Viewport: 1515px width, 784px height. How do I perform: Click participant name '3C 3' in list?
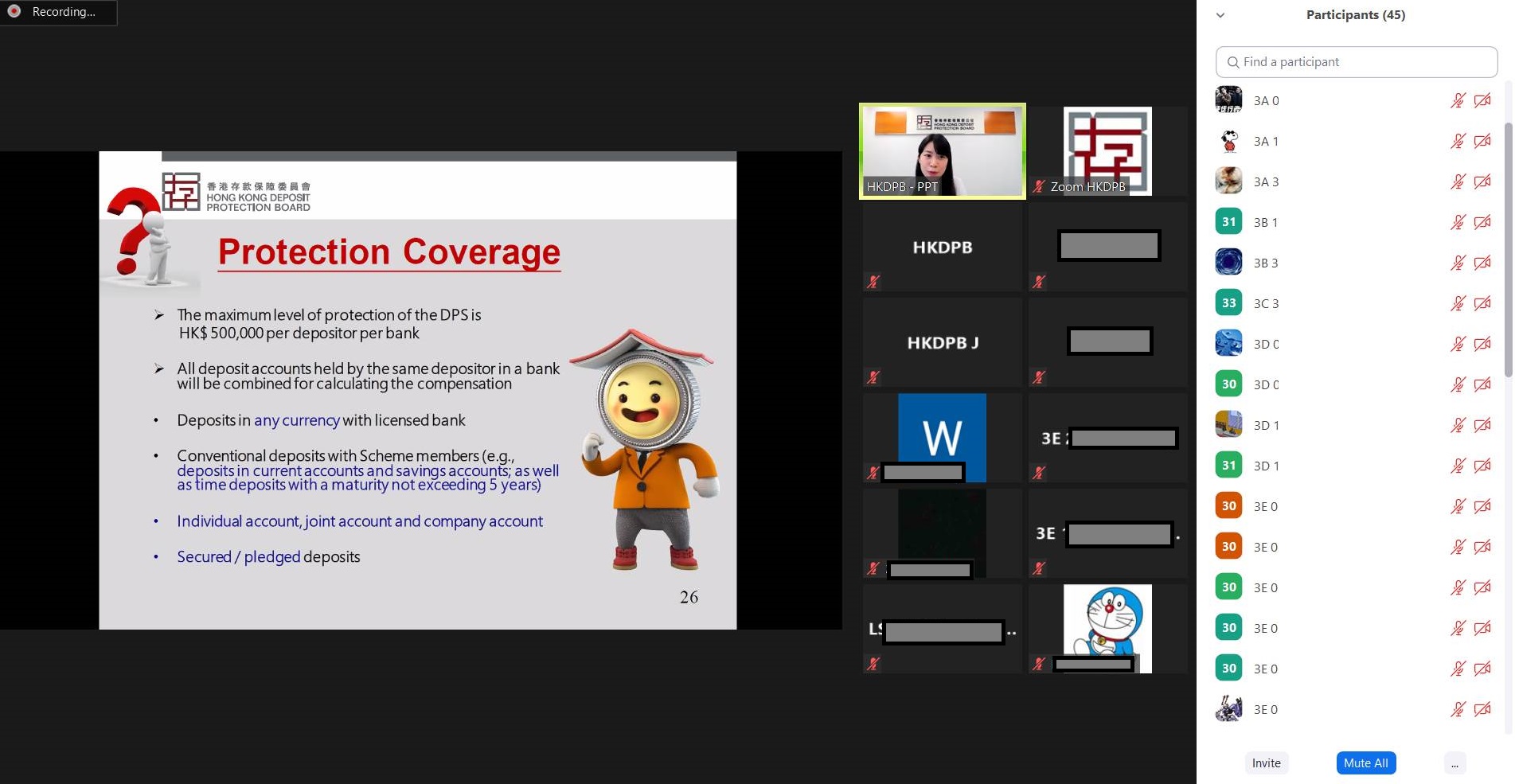[x=1266, y=304]
